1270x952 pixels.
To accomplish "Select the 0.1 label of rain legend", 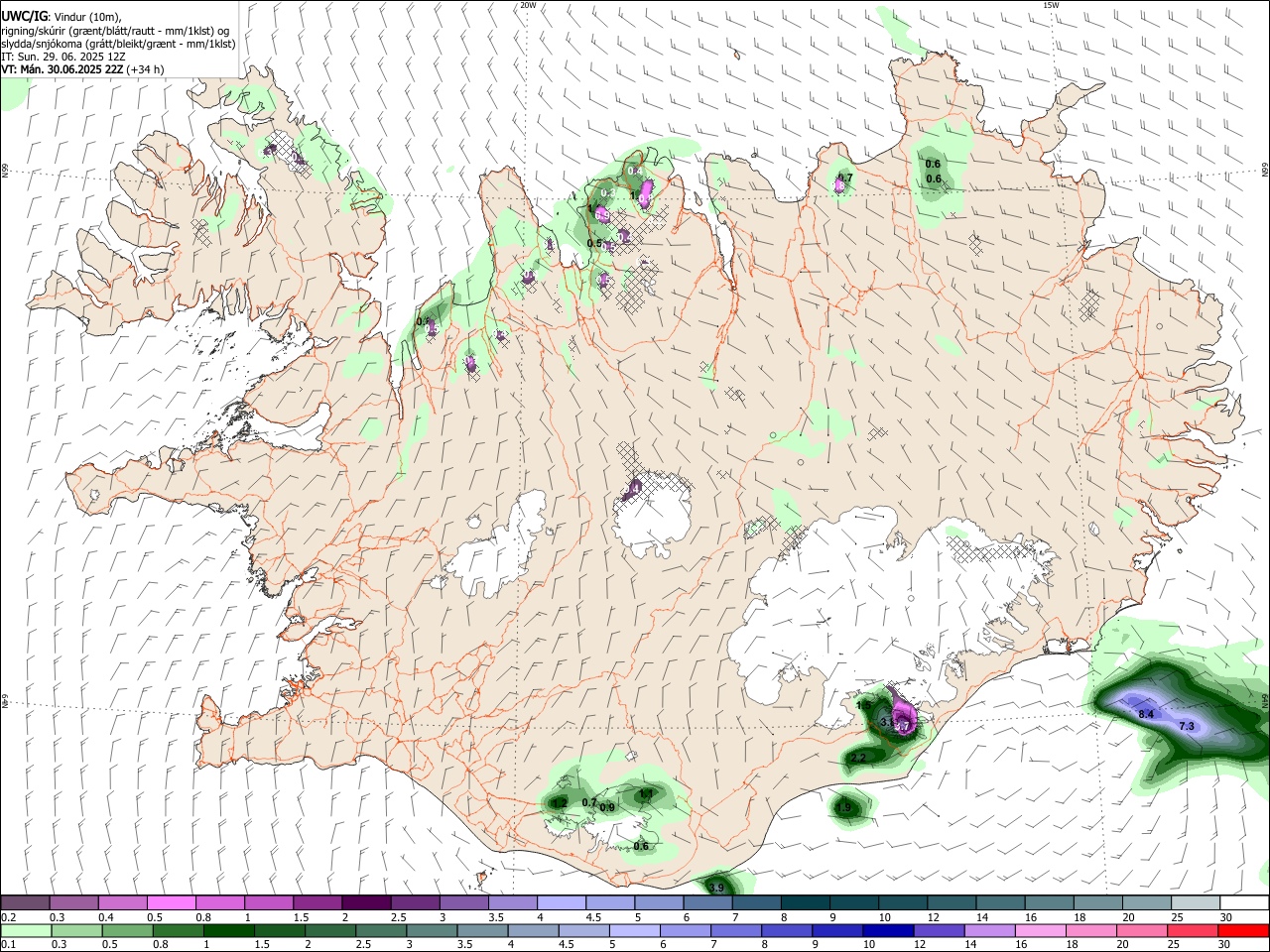I will tap(9, 945).
